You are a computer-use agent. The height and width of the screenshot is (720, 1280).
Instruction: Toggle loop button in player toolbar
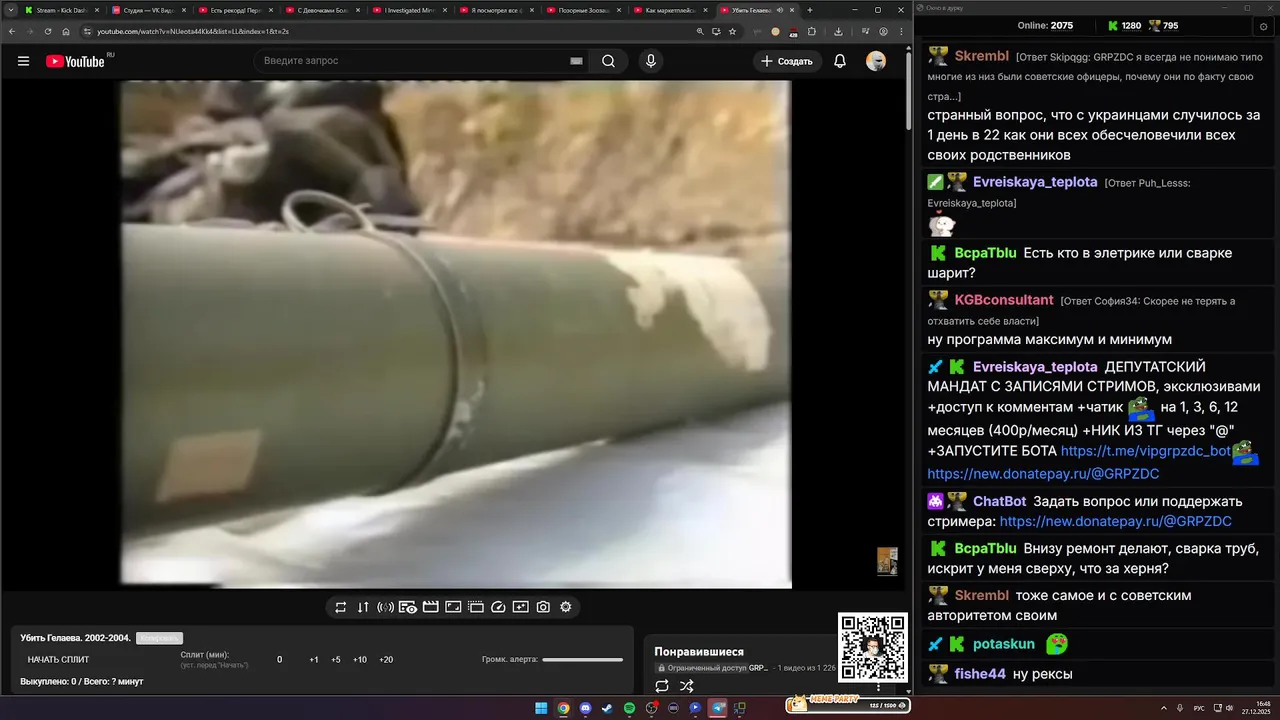click(x=340, y=607)
